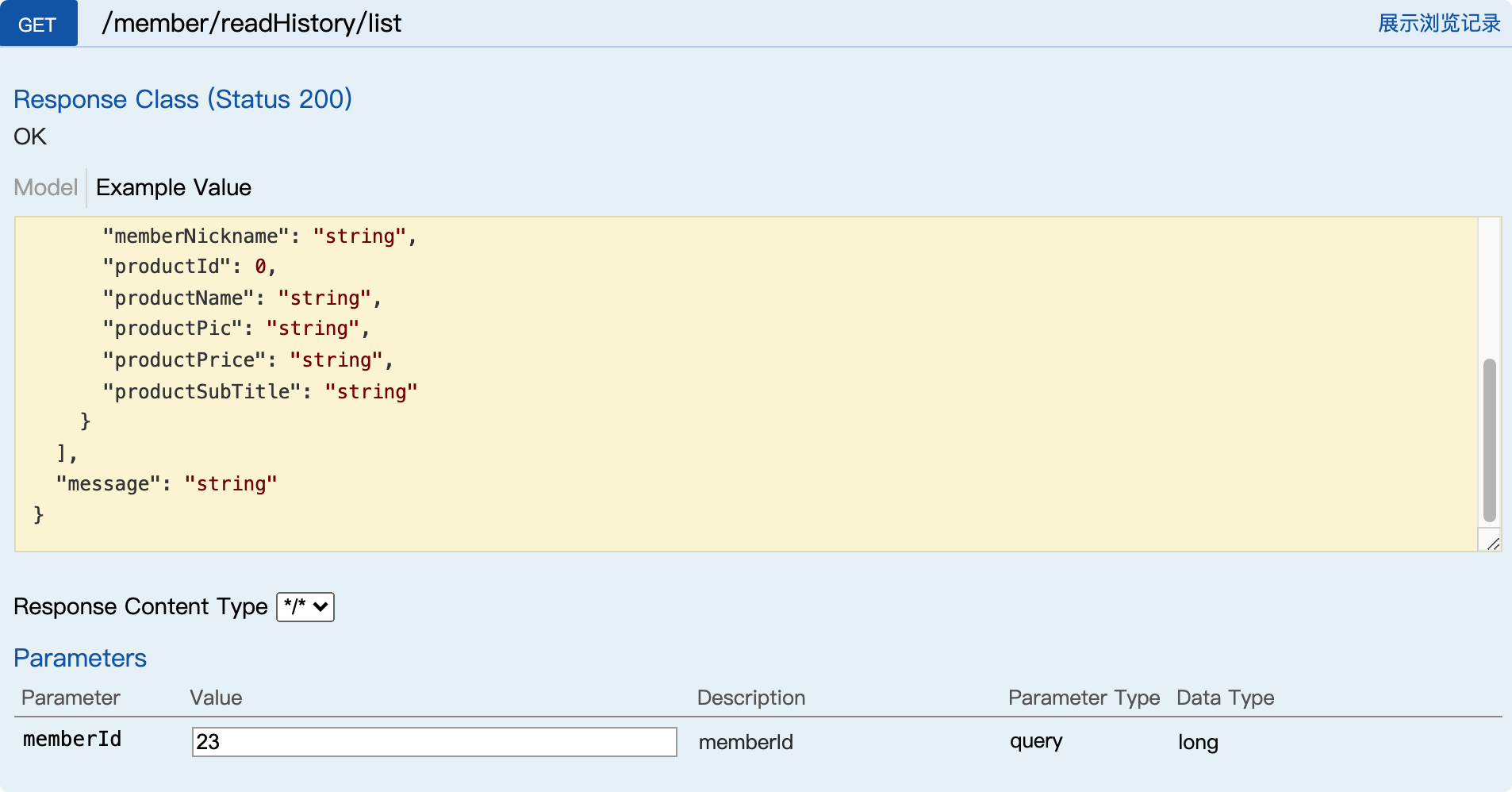Click the 展示浏览记录 description link
The height and width of the screenshot is (792, 1512).
(x=1439, y=23)
